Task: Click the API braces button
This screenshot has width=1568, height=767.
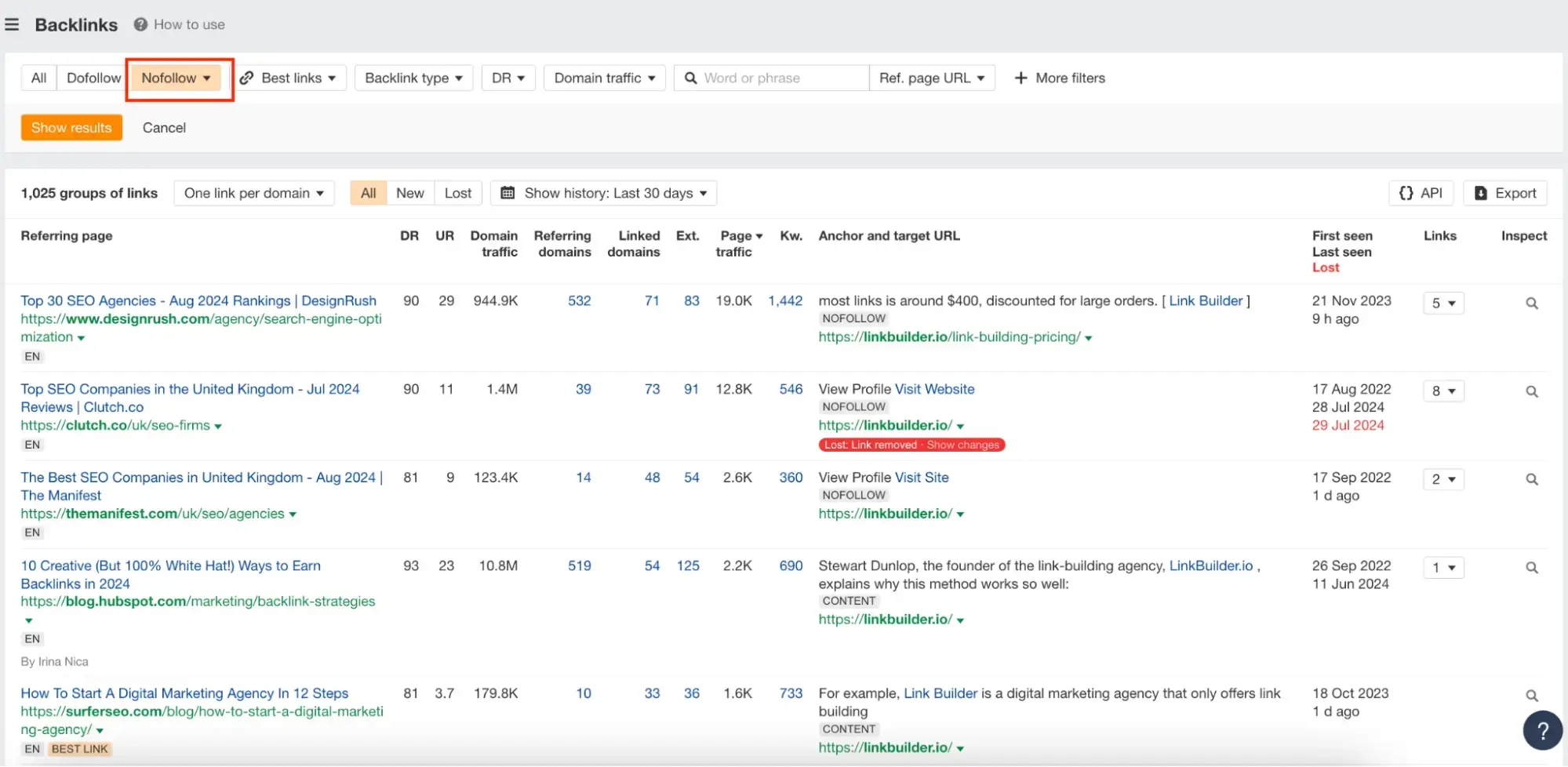Action: click(1421, 193)
